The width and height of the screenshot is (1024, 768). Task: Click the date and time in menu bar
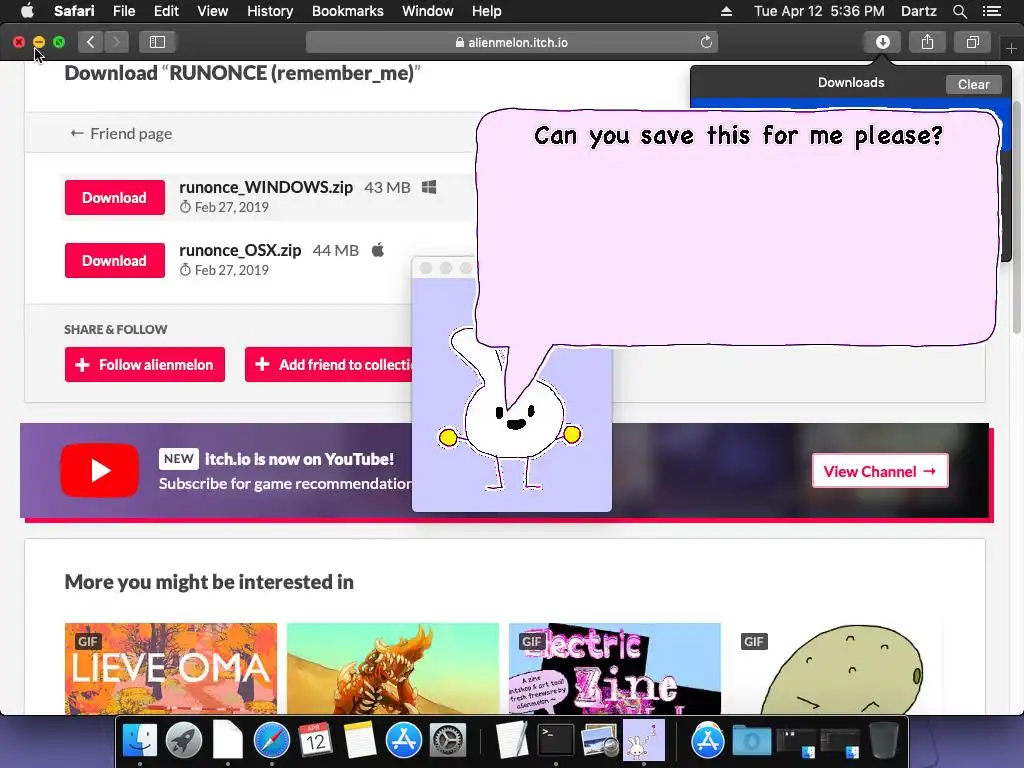point(819,11)
